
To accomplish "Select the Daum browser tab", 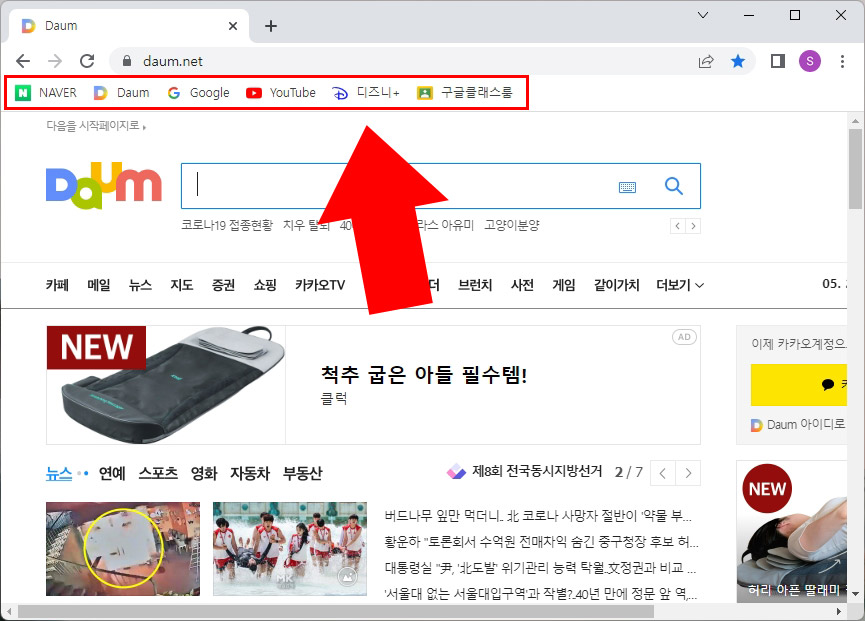I will 120,25.
